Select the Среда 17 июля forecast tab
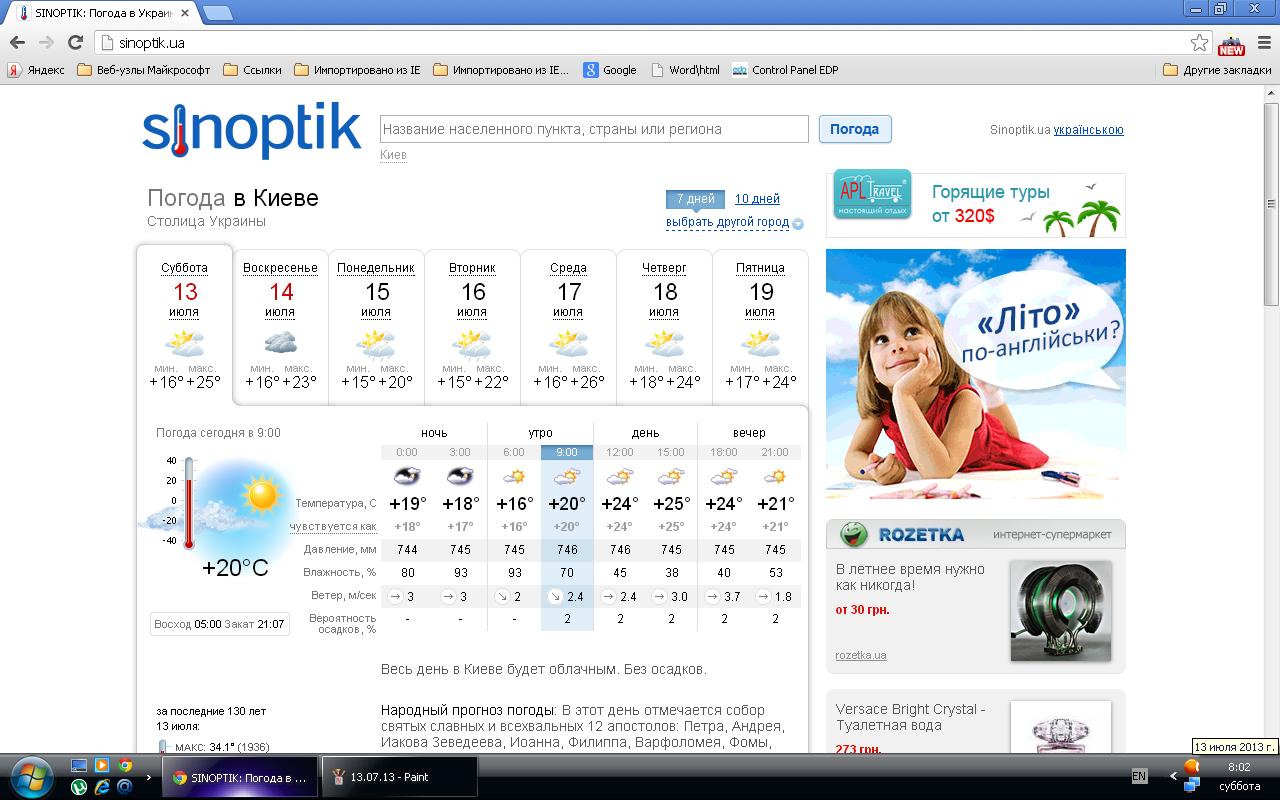Image resolution: width=1280 pixels, height=800 pixels. pyautogui.click(x=568, y=326)
